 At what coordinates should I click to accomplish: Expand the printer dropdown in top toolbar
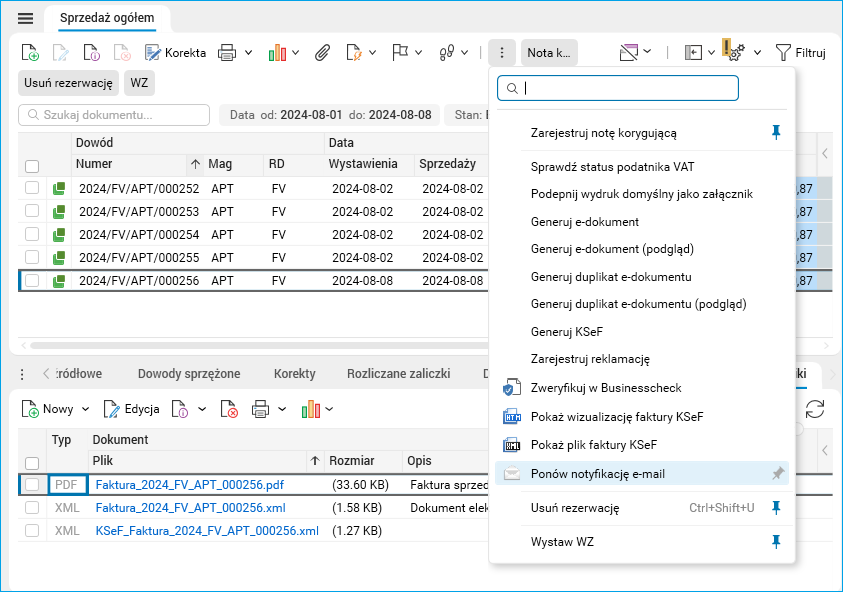click(249, 53)
